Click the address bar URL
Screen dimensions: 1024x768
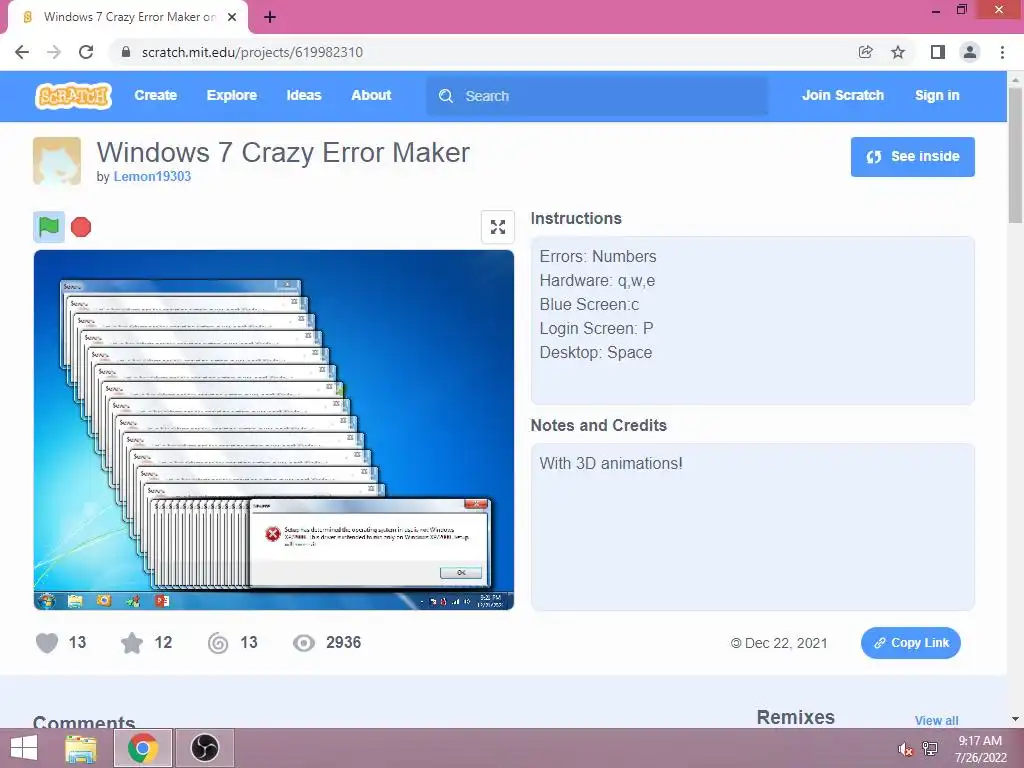pyautogui.click(x=252, y=52)
